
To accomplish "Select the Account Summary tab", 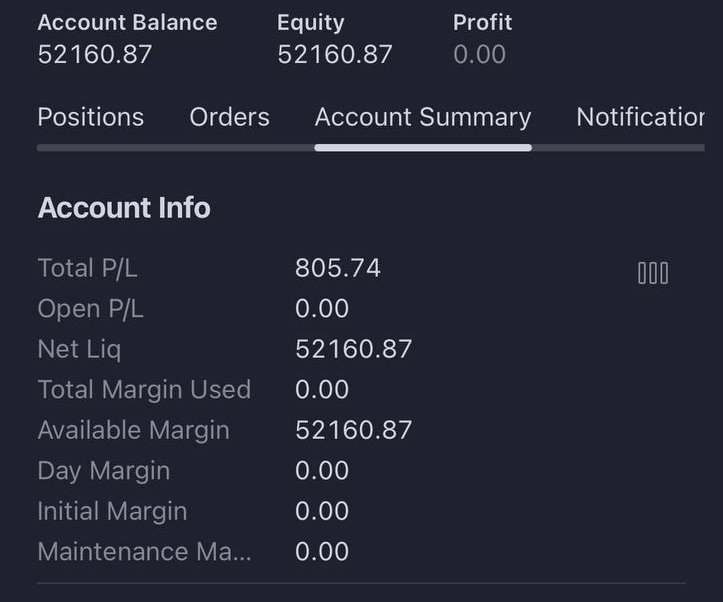I will [423, 117].
